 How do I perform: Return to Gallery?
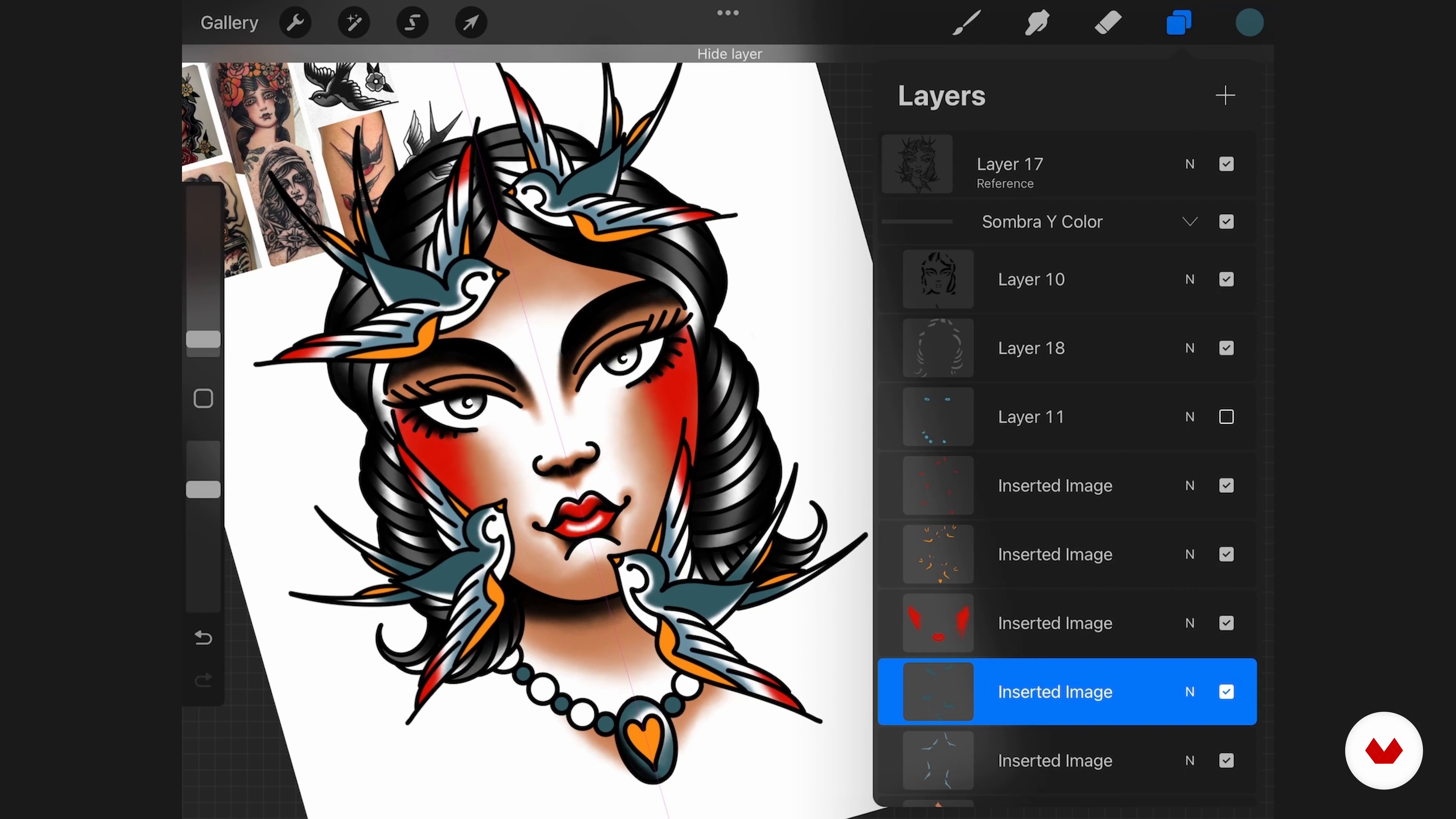click(x=229, y=23)
